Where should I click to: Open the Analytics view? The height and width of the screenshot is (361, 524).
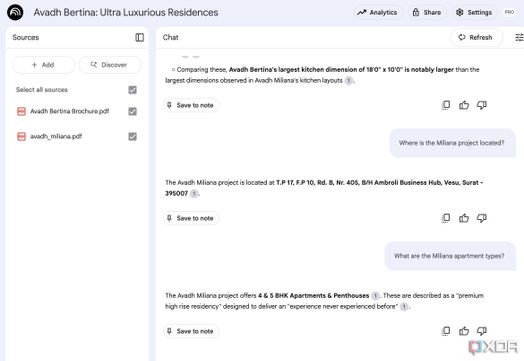click(x=377, y=12)
